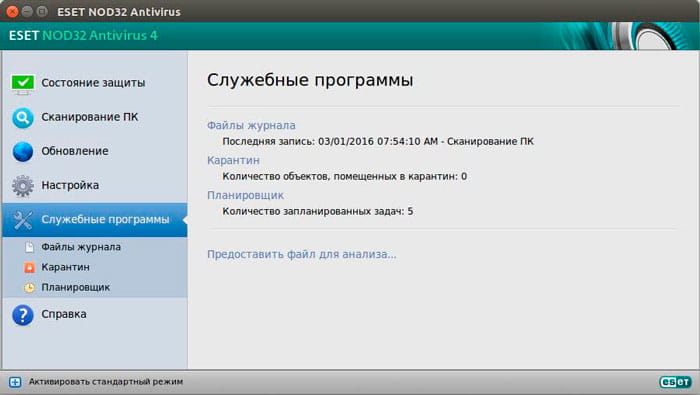Click the wrench Tools icon in sidebar
700x395 pixels.
pyautogui.click(x=22, y=220)
